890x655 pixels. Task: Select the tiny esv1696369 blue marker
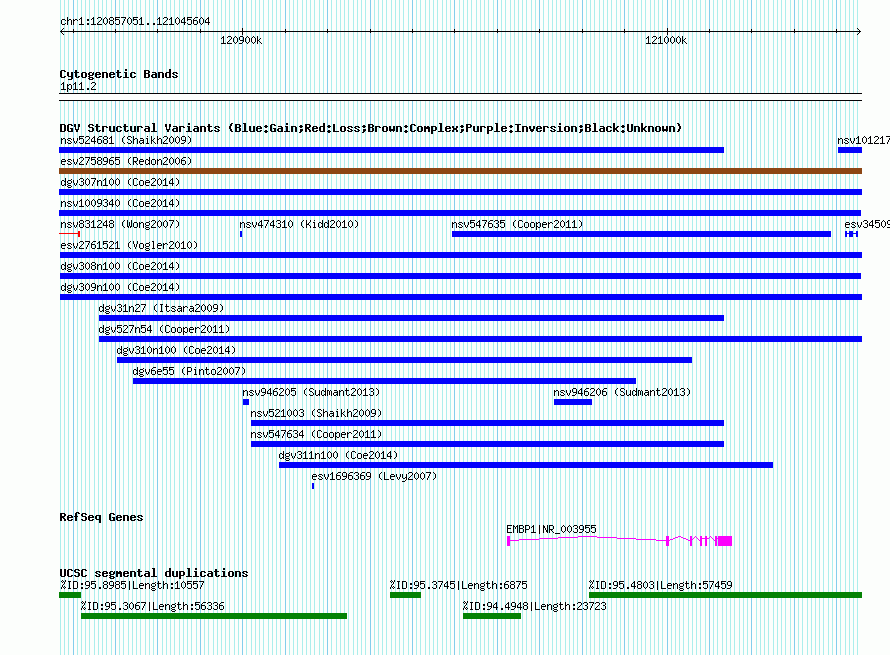(x=313, y=486)
